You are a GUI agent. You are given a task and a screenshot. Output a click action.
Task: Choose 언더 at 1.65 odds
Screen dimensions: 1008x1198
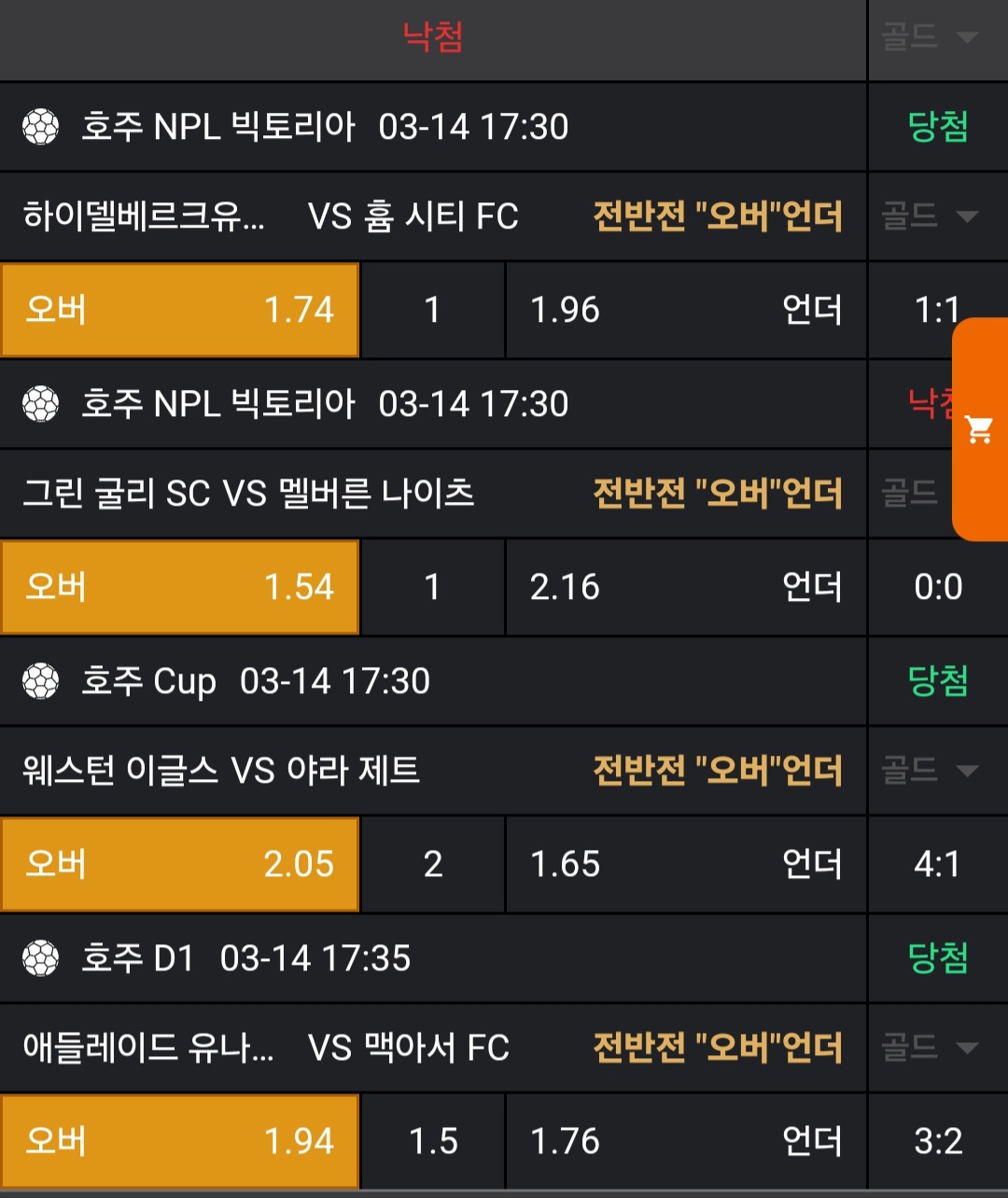click(x=686, y=864)
